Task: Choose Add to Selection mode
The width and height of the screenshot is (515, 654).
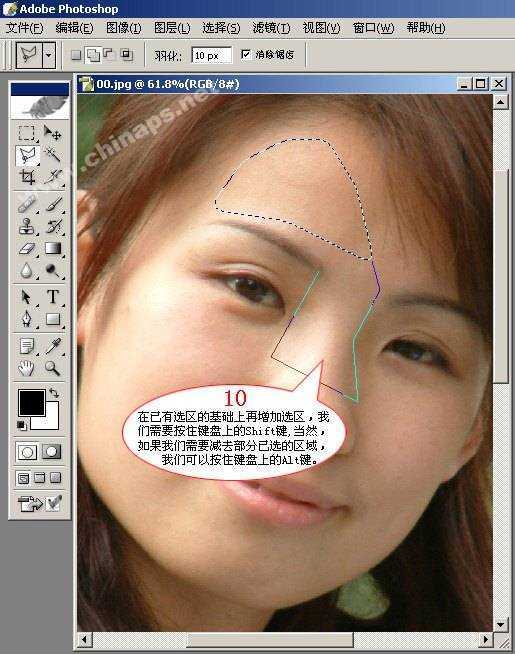Action: (93, 55)
